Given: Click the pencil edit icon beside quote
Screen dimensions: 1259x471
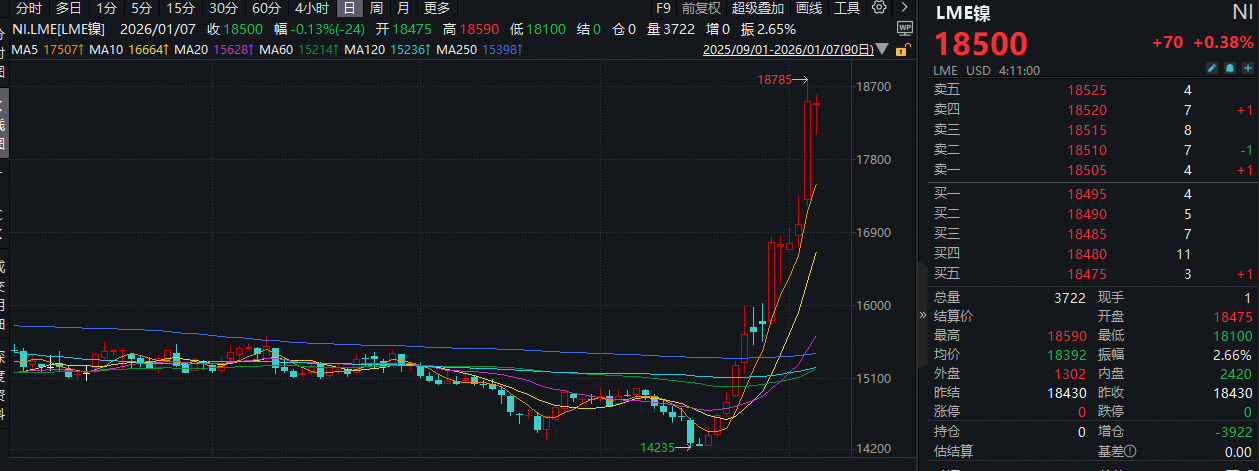Looking at the screenshot, I should pyautogui.click(x=1212, y=70).
